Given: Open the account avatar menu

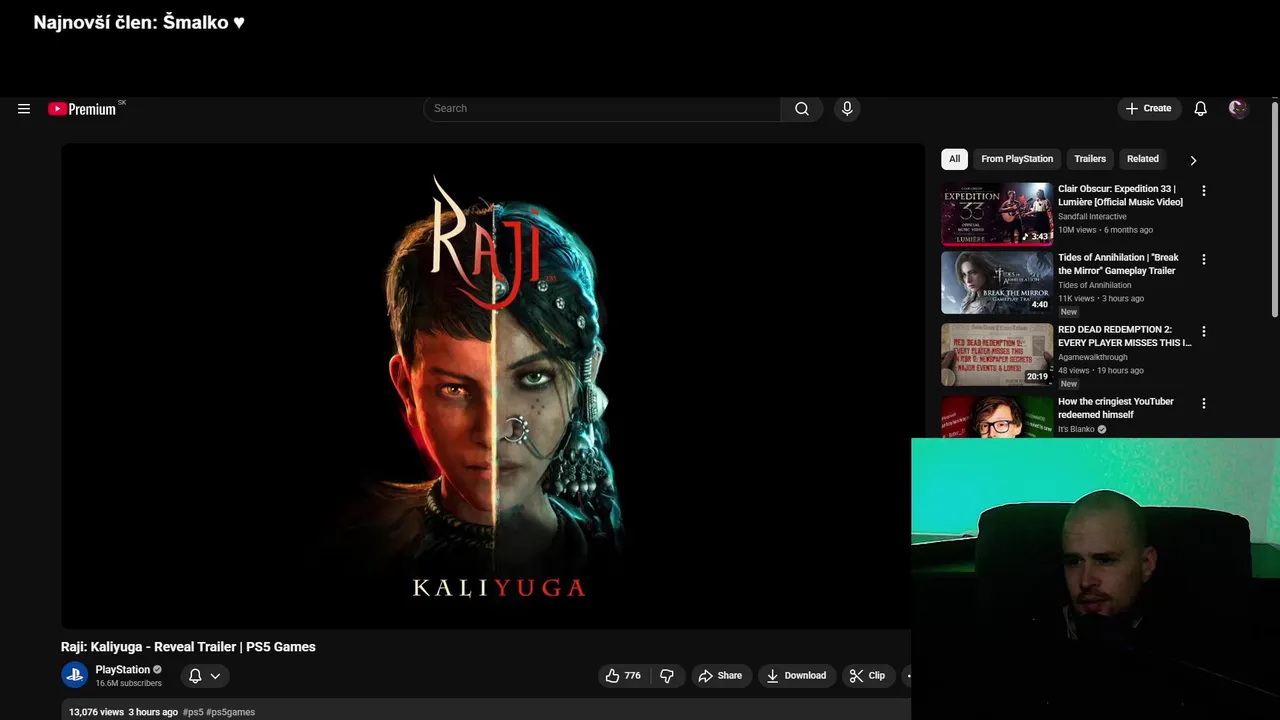Looking at the screenshot, I should (1238, 109).
